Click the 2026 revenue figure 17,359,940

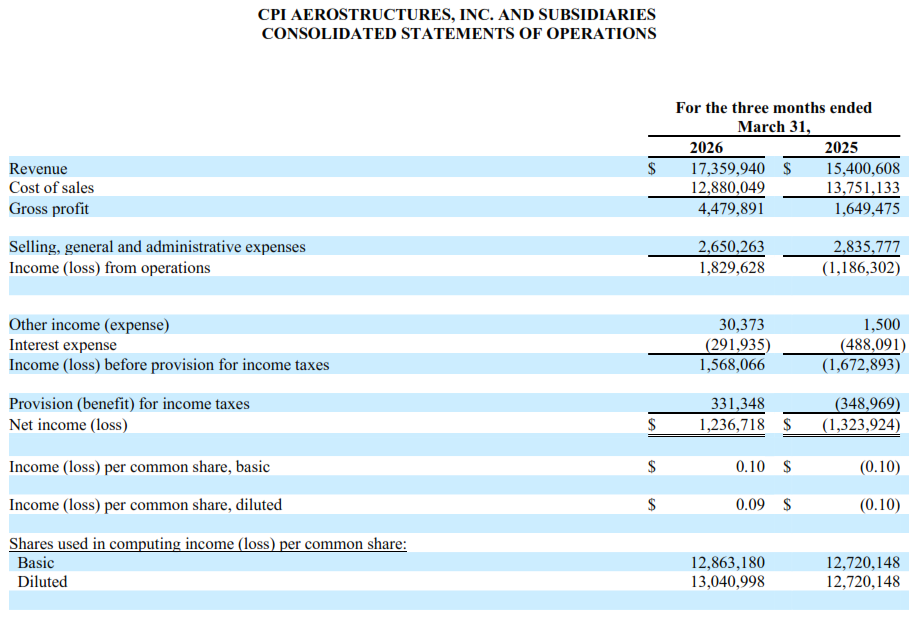click(x=727, y=169)
